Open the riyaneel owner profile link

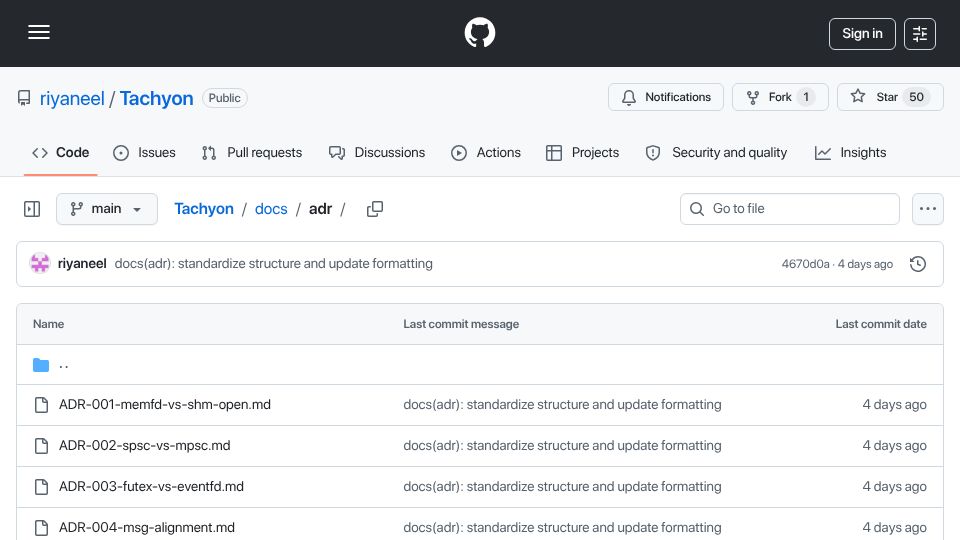(72, 98)
